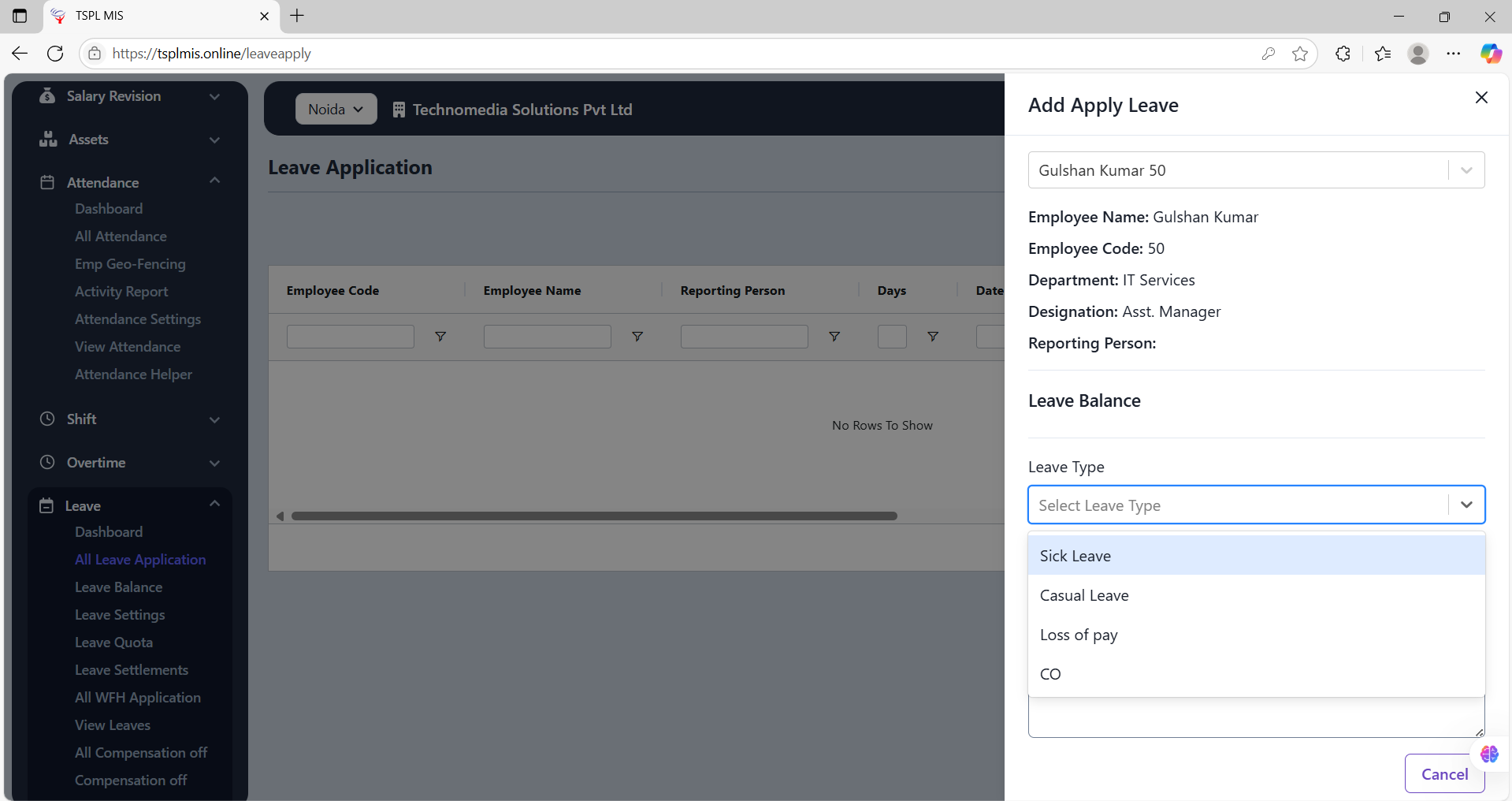Open filter for Days column
Viewport: 1512px width, 801px height.
(x=933, y=337)
